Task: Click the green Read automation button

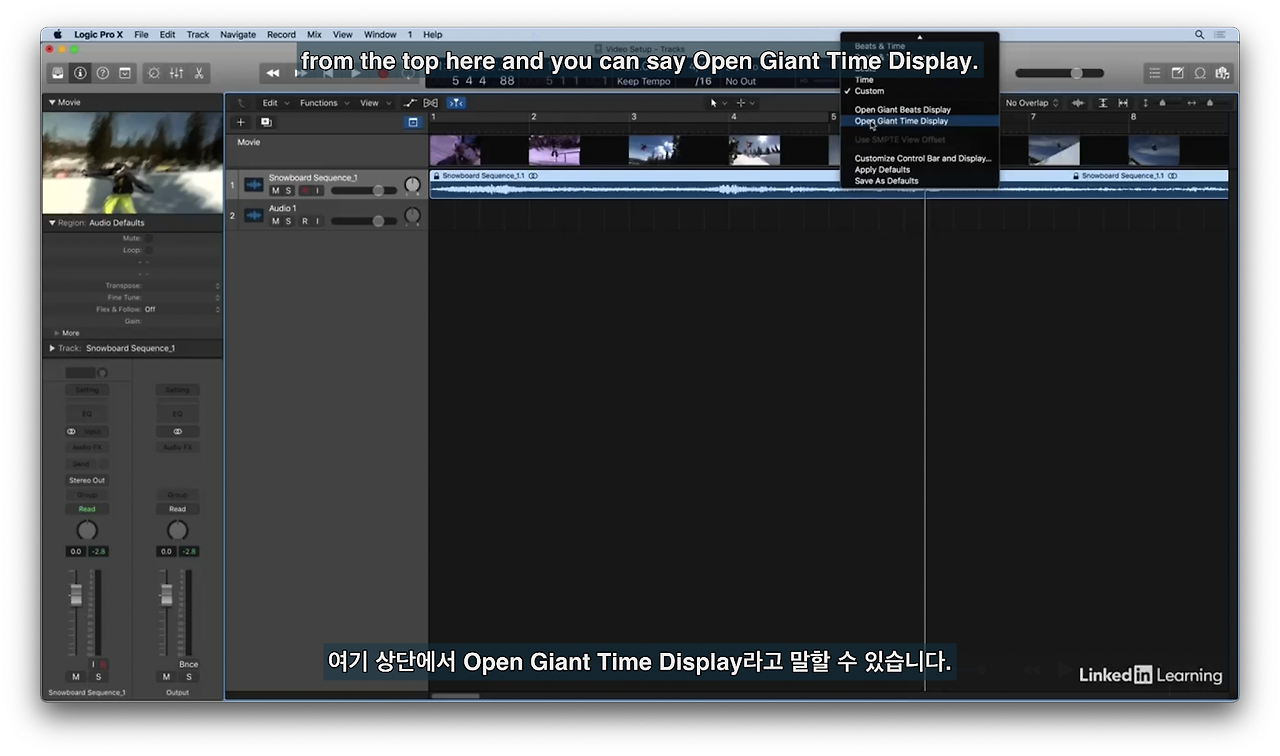Action: [x=87, y=509]
